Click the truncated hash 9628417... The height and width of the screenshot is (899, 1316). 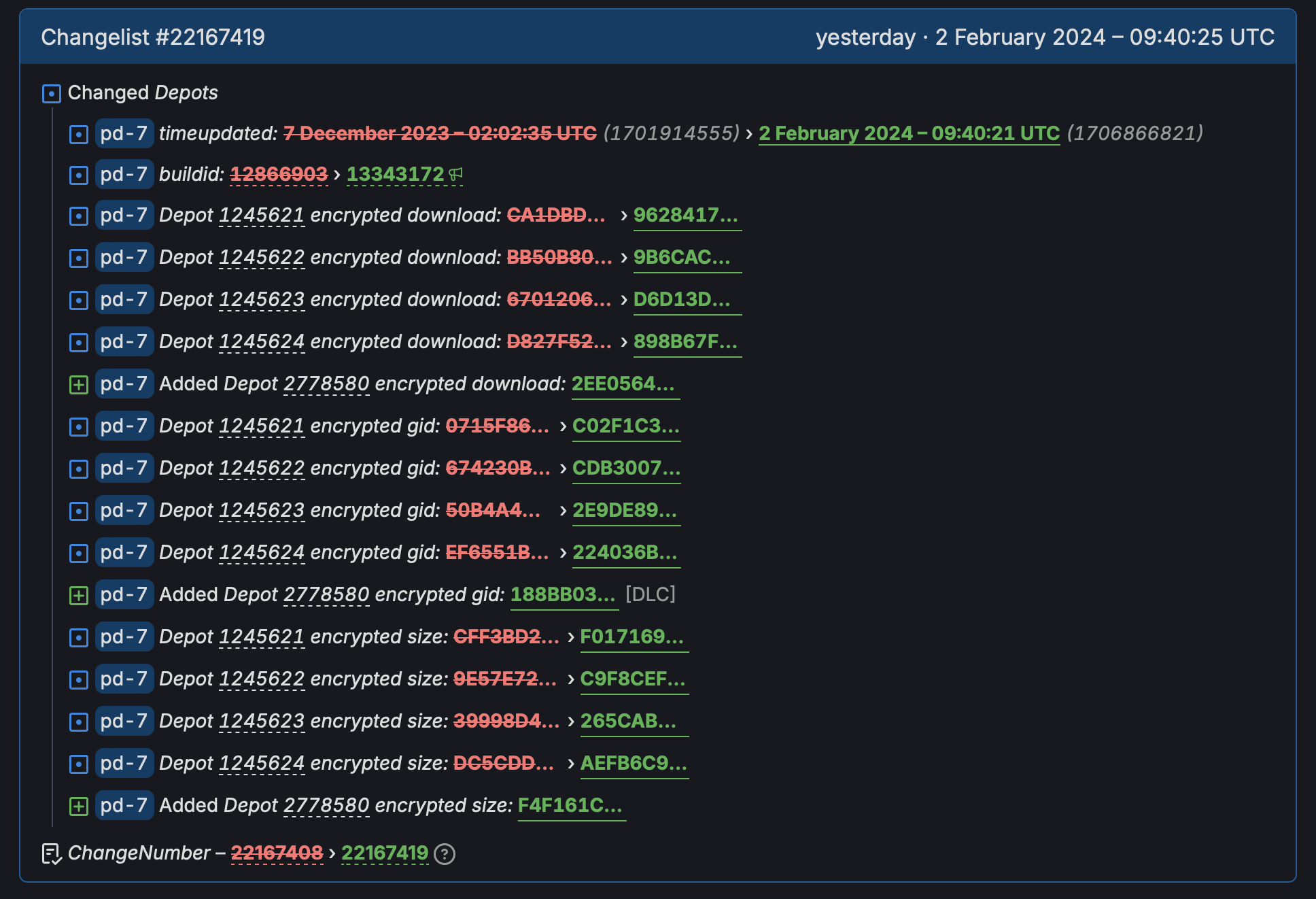pos(685,215)
